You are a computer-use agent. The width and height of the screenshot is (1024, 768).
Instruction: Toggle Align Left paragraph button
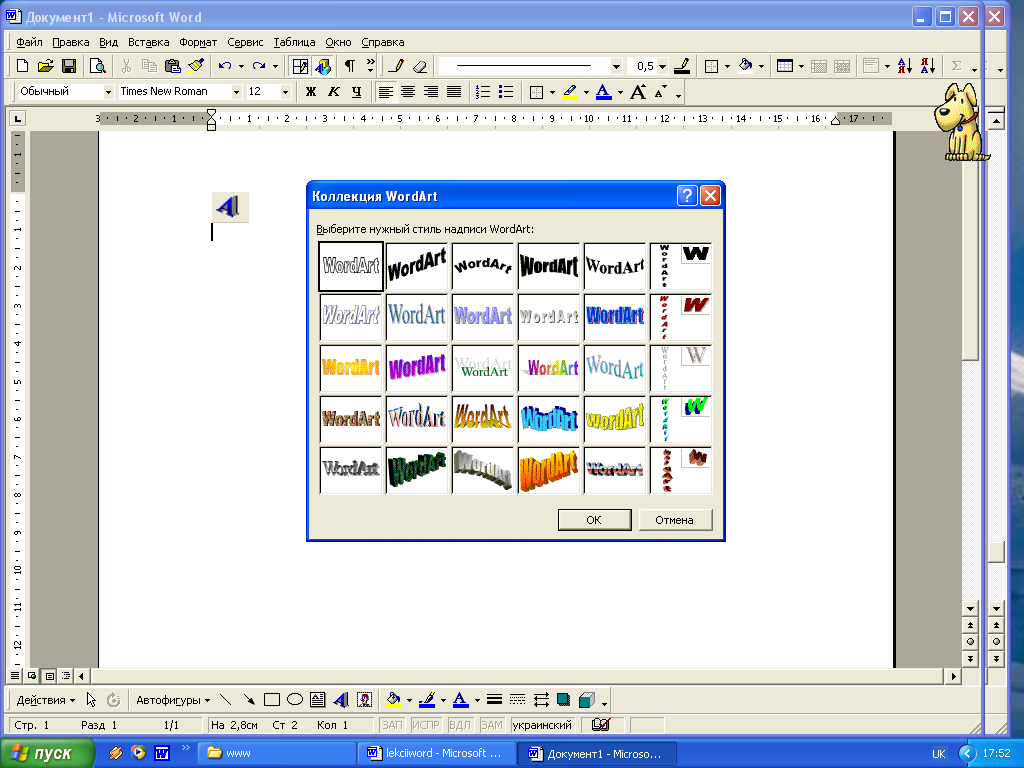coord(386,92)
